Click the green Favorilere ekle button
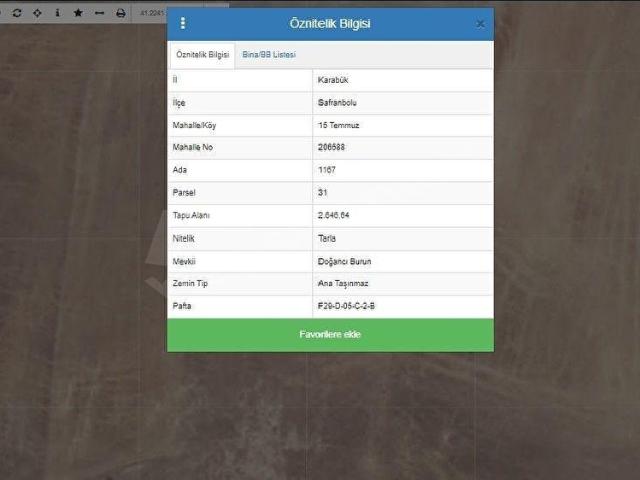 coord(330,335)
